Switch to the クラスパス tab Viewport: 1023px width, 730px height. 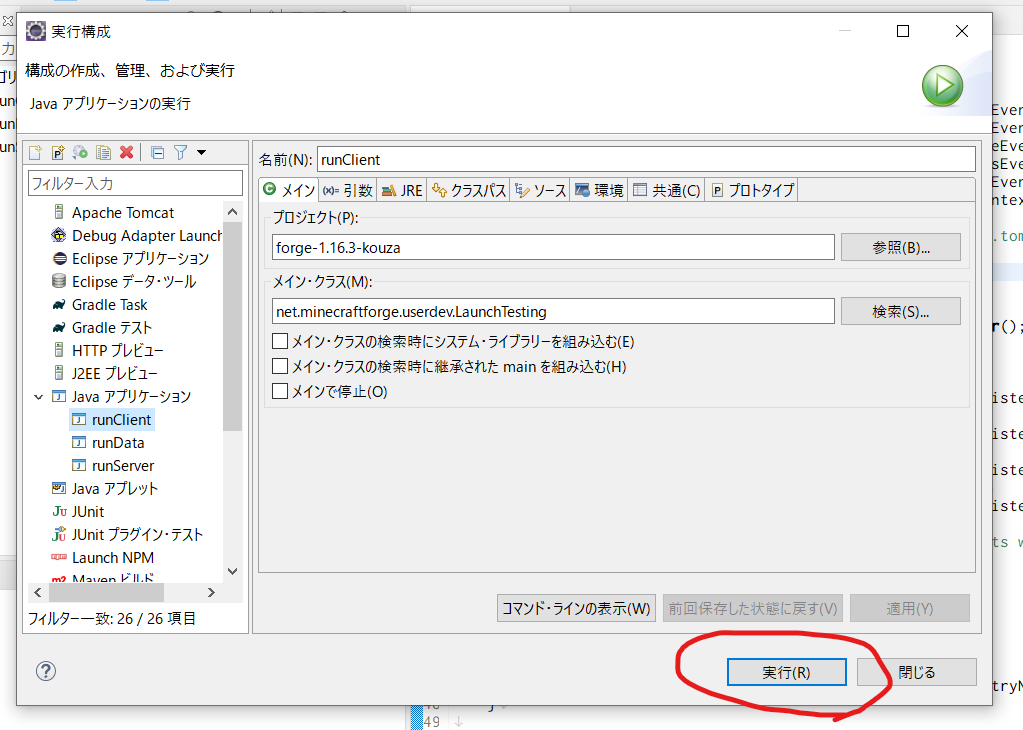[468, 190]
